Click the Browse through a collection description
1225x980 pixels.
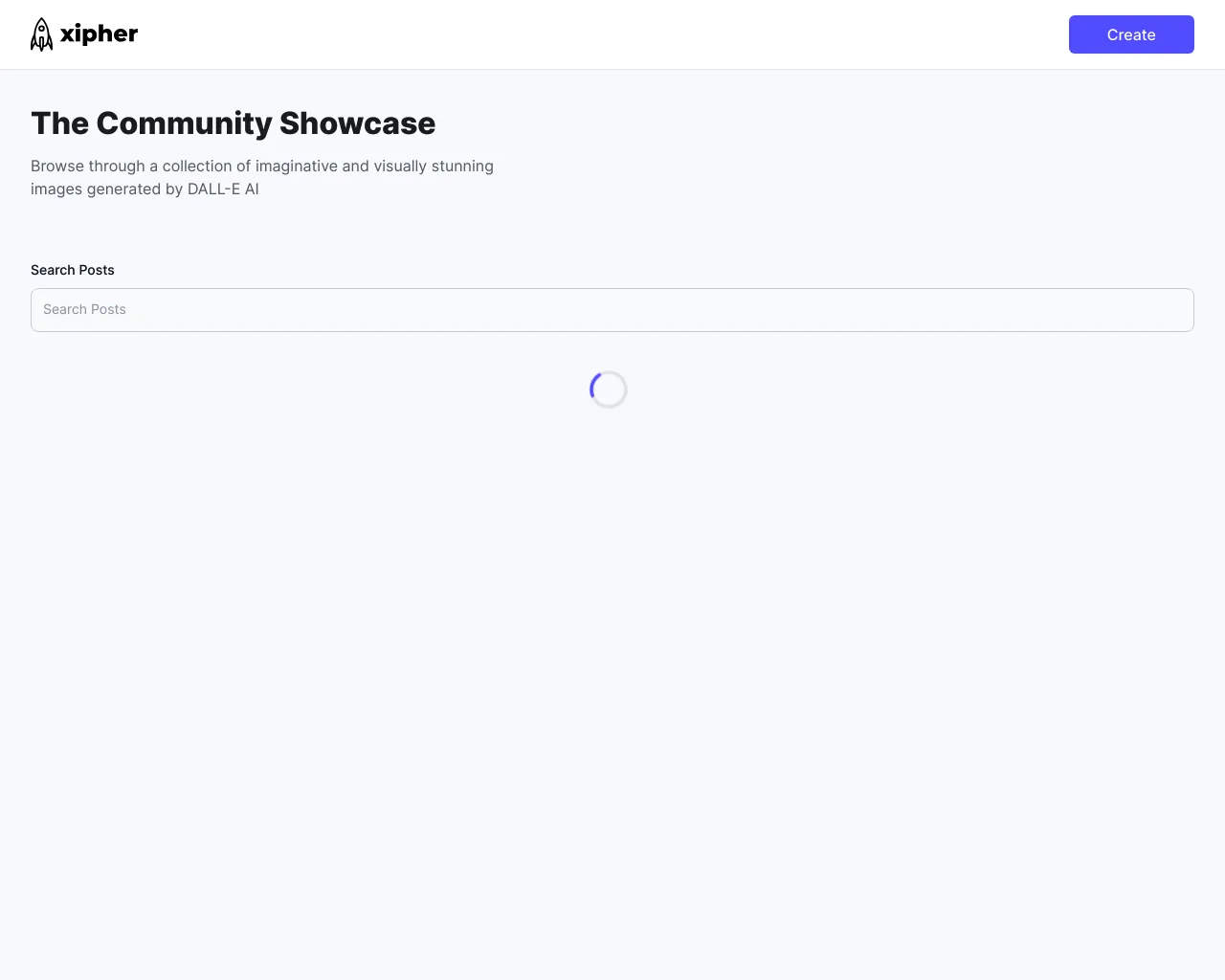pyautogui.click(x=262, y=177)
